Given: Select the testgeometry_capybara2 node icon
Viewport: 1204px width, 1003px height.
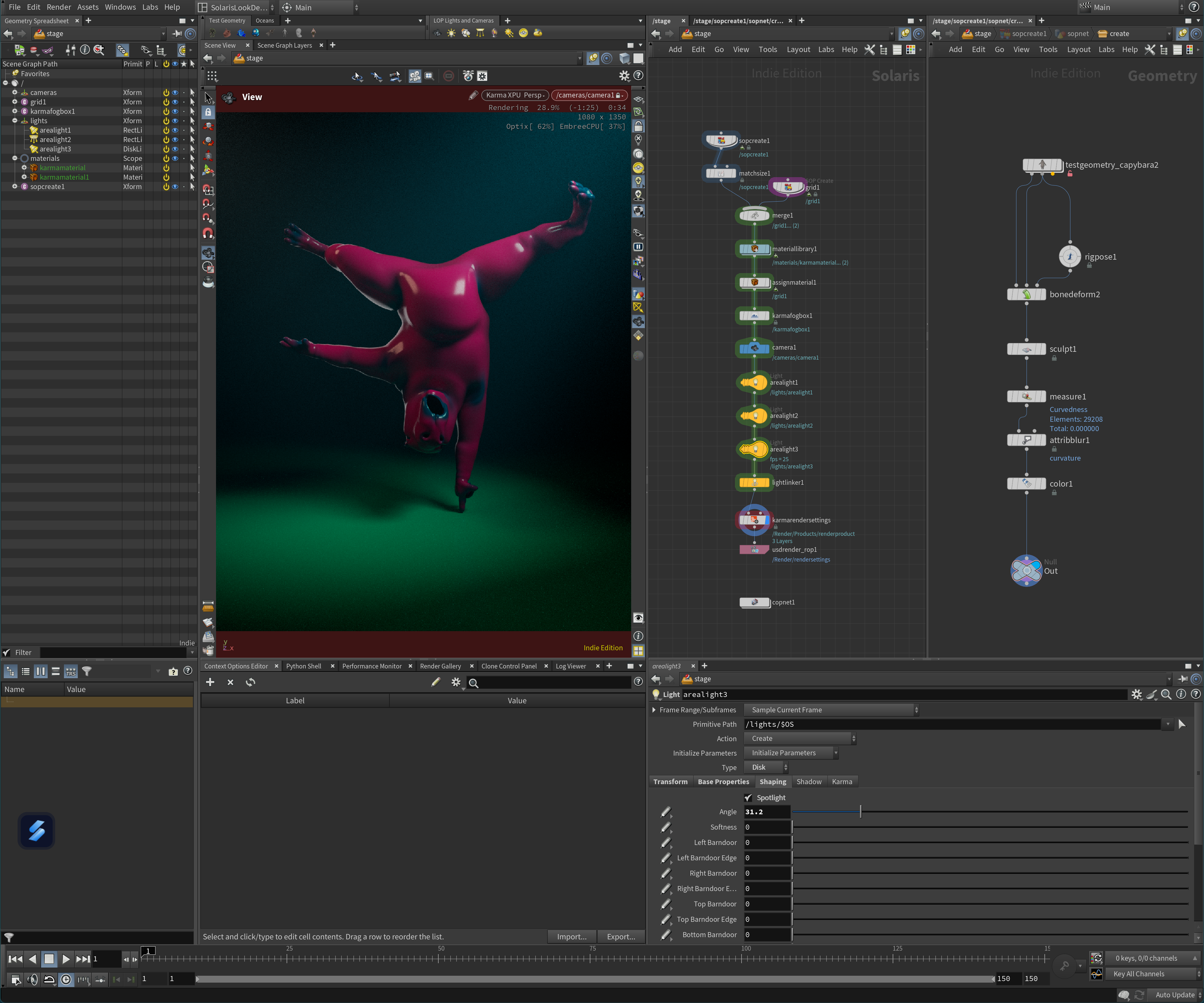Looking at the screenshot, I should [1042, 165].
